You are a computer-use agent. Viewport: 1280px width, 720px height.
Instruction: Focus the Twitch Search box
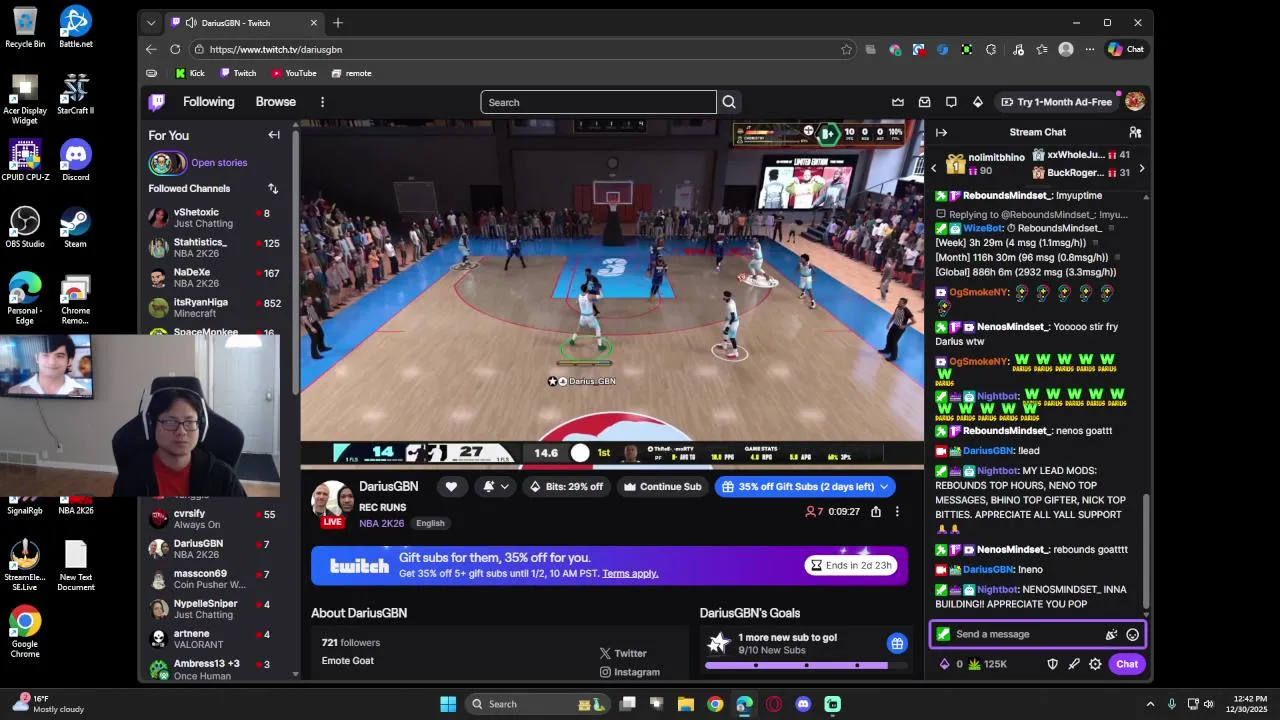pos(598,102)
